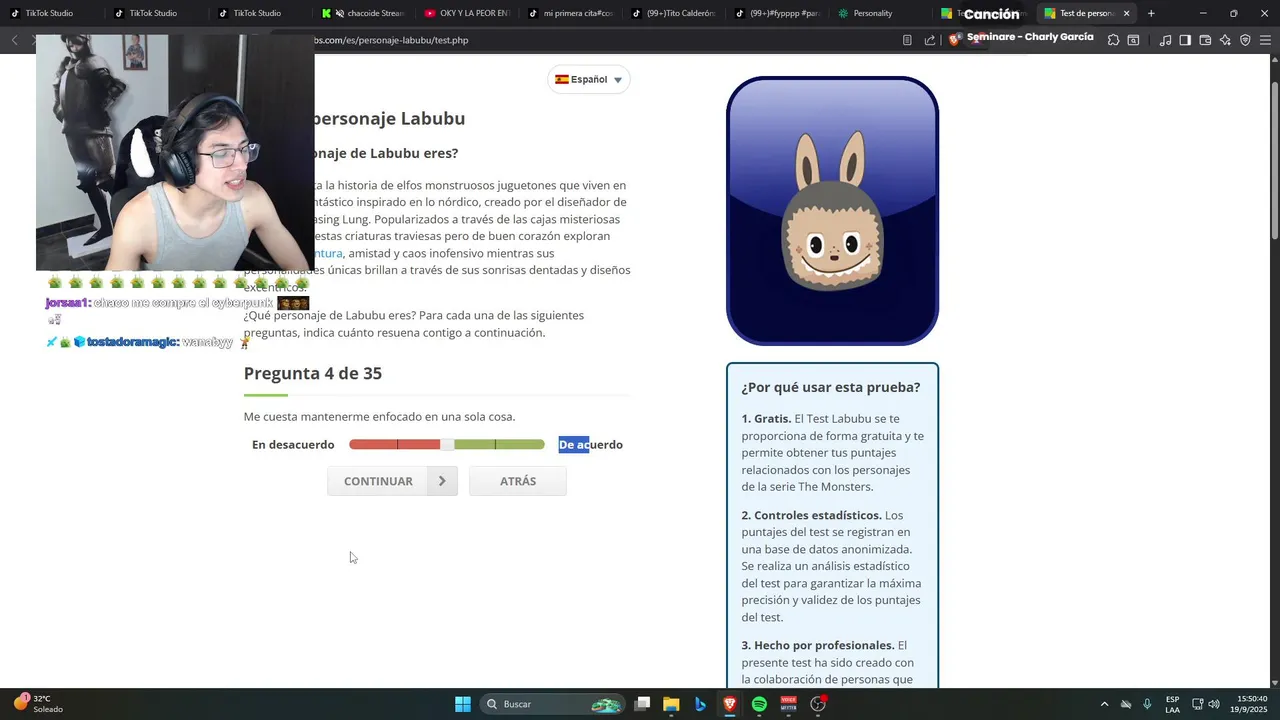The height and width of the screenshot is (720, 1280).
Task: Open File Explorer from the taskbar
Action: click(x=671, y=704)
